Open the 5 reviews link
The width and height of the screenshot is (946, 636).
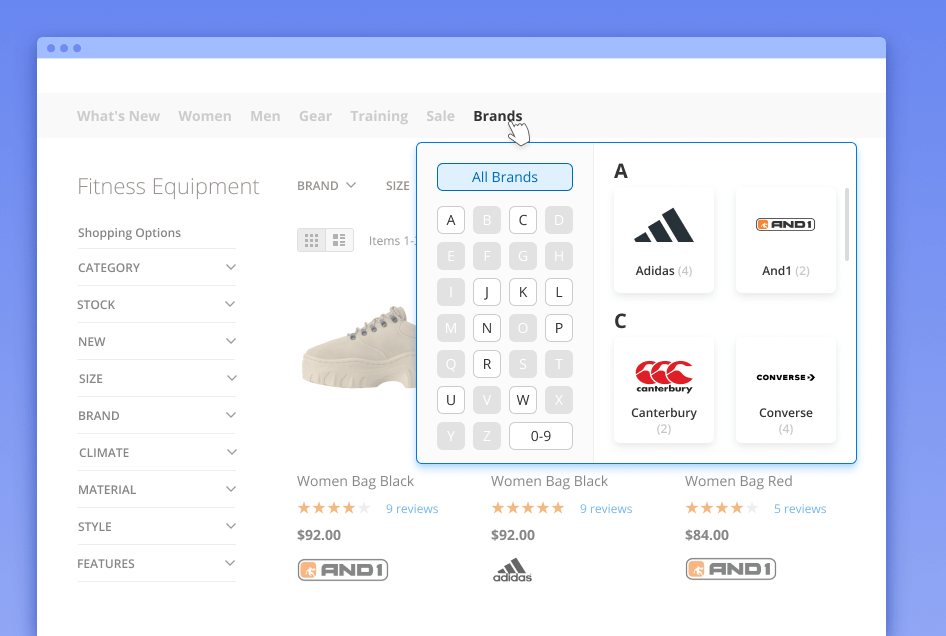click(800, 509)
